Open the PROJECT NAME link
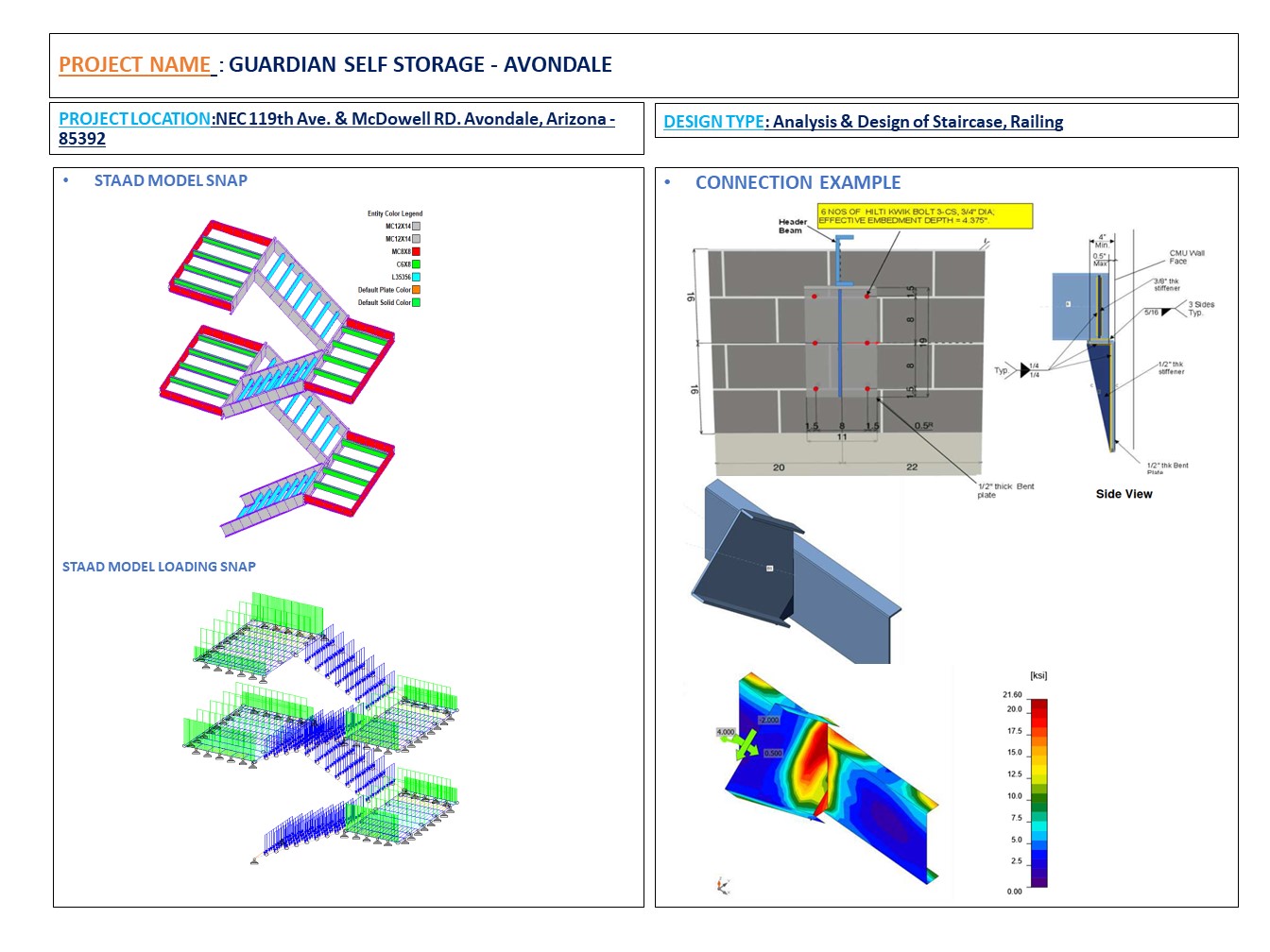 coord(135,65)
